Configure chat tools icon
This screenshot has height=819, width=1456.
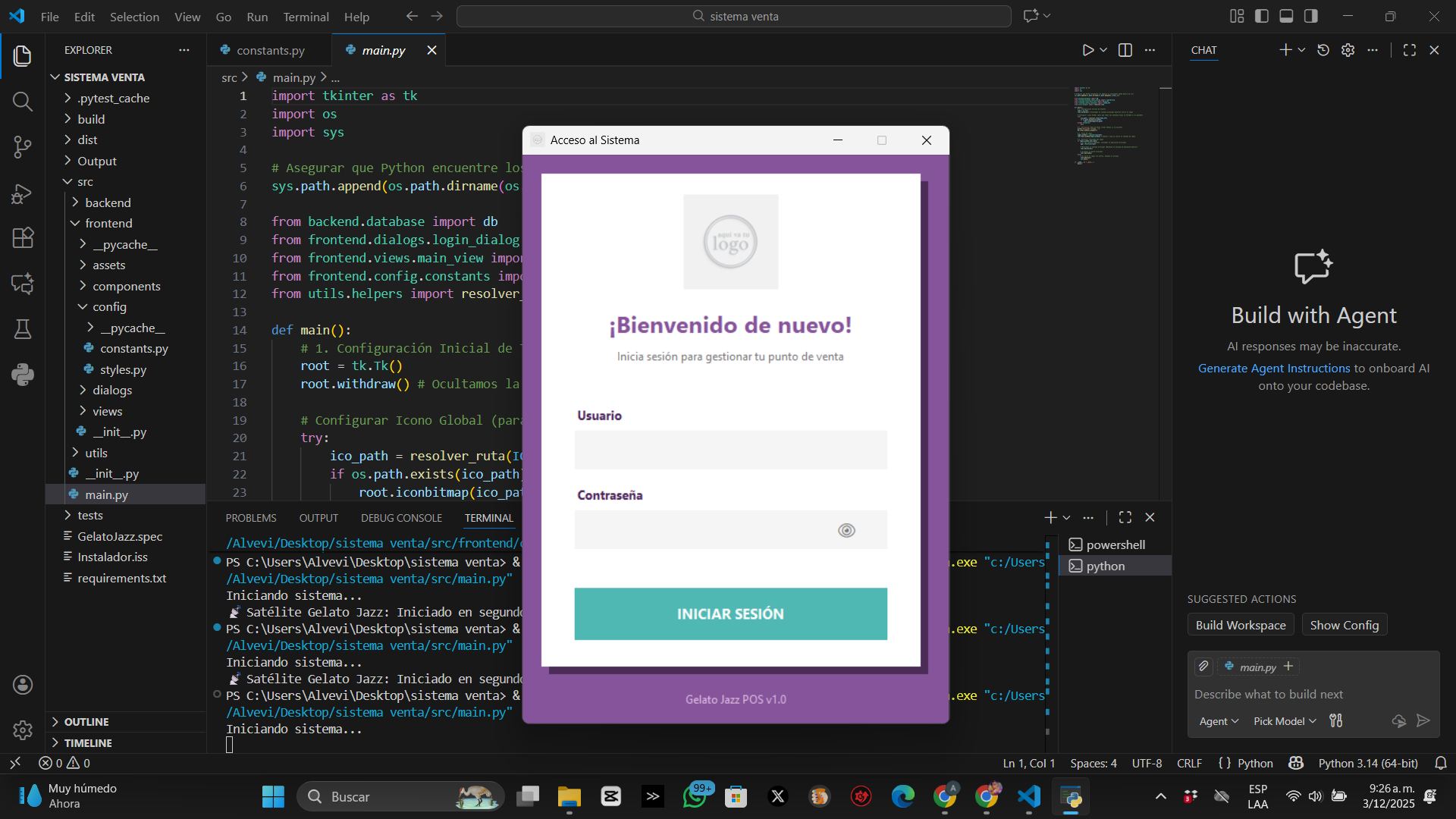pyautogui.click(x=1336, y=721)
